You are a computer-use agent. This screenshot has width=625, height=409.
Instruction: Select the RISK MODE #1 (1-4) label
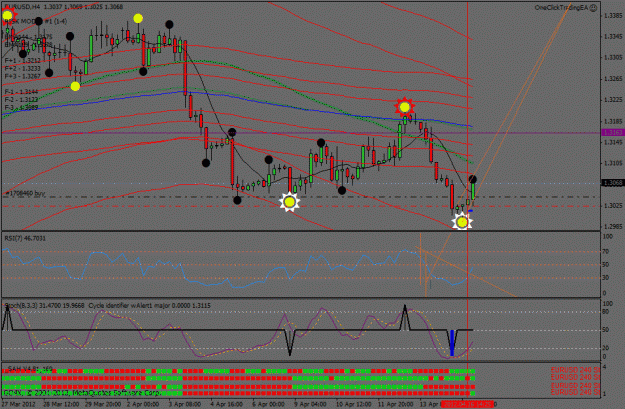click(36, 21)
